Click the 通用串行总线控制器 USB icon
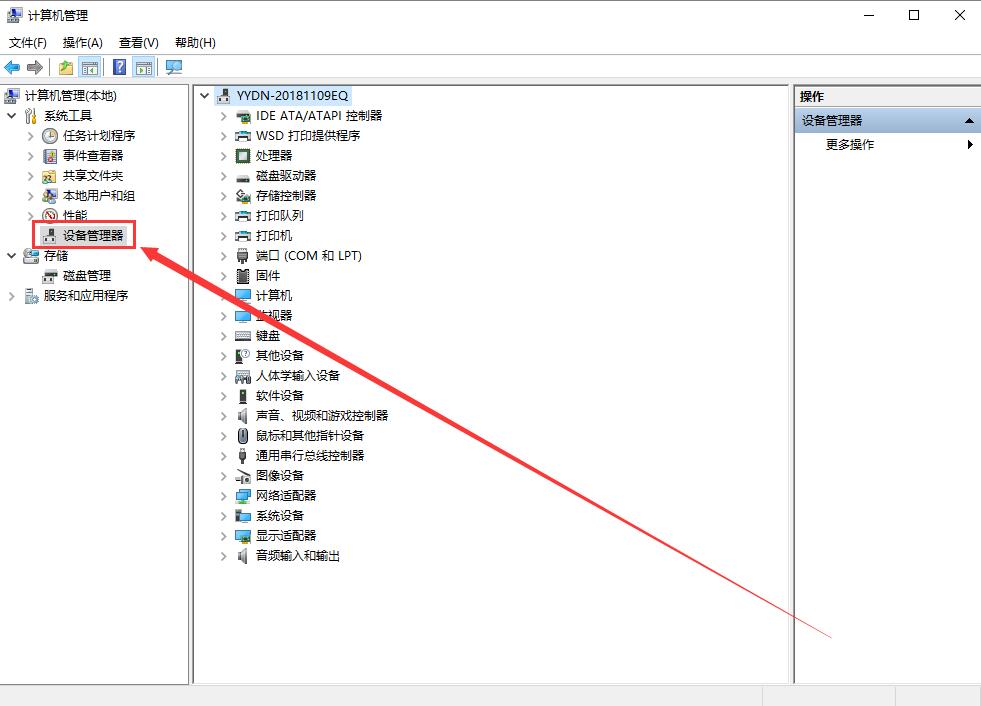The height and width of the screenshot is (706, 981). click(x=242, y=455)
